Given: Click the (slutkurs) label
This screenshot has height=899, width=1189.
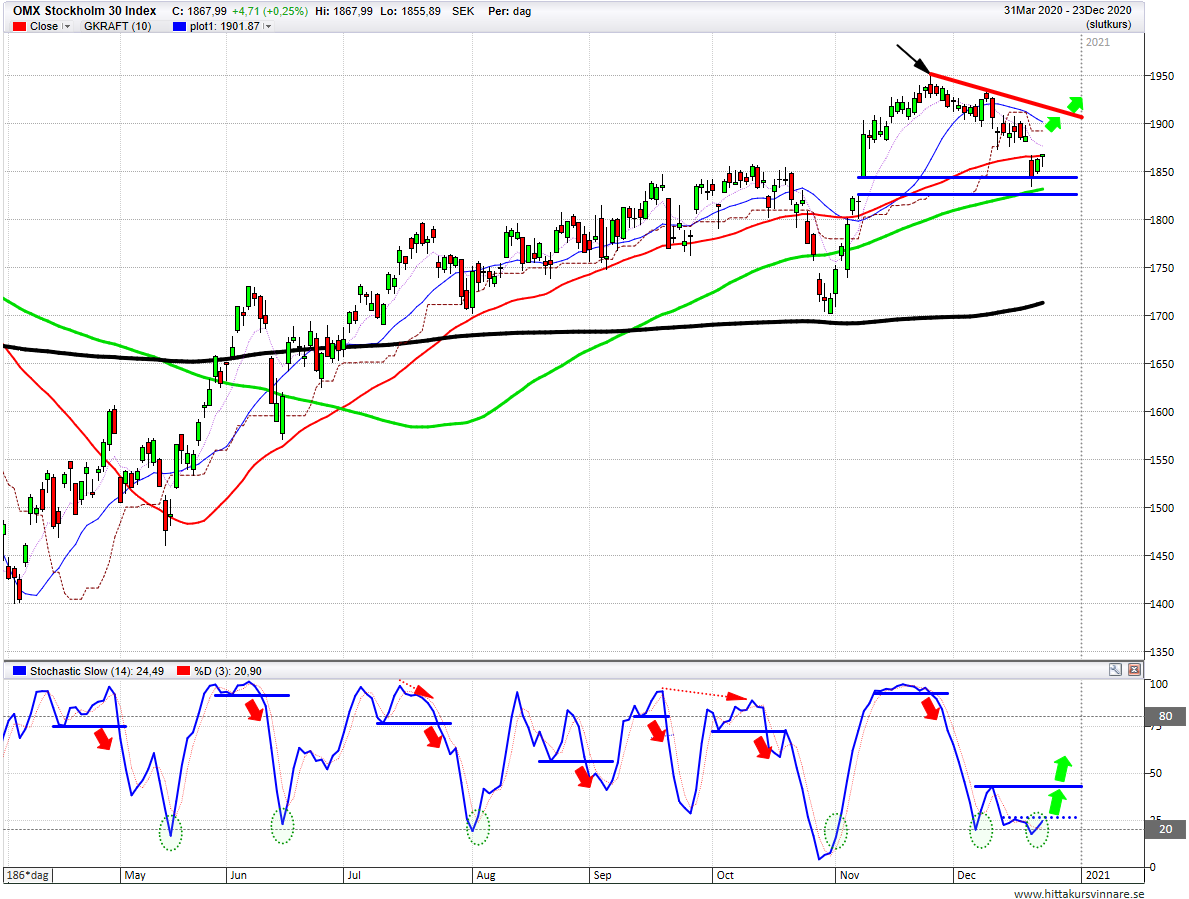Looking at the screenshot, I should [x=1108, y=25].
